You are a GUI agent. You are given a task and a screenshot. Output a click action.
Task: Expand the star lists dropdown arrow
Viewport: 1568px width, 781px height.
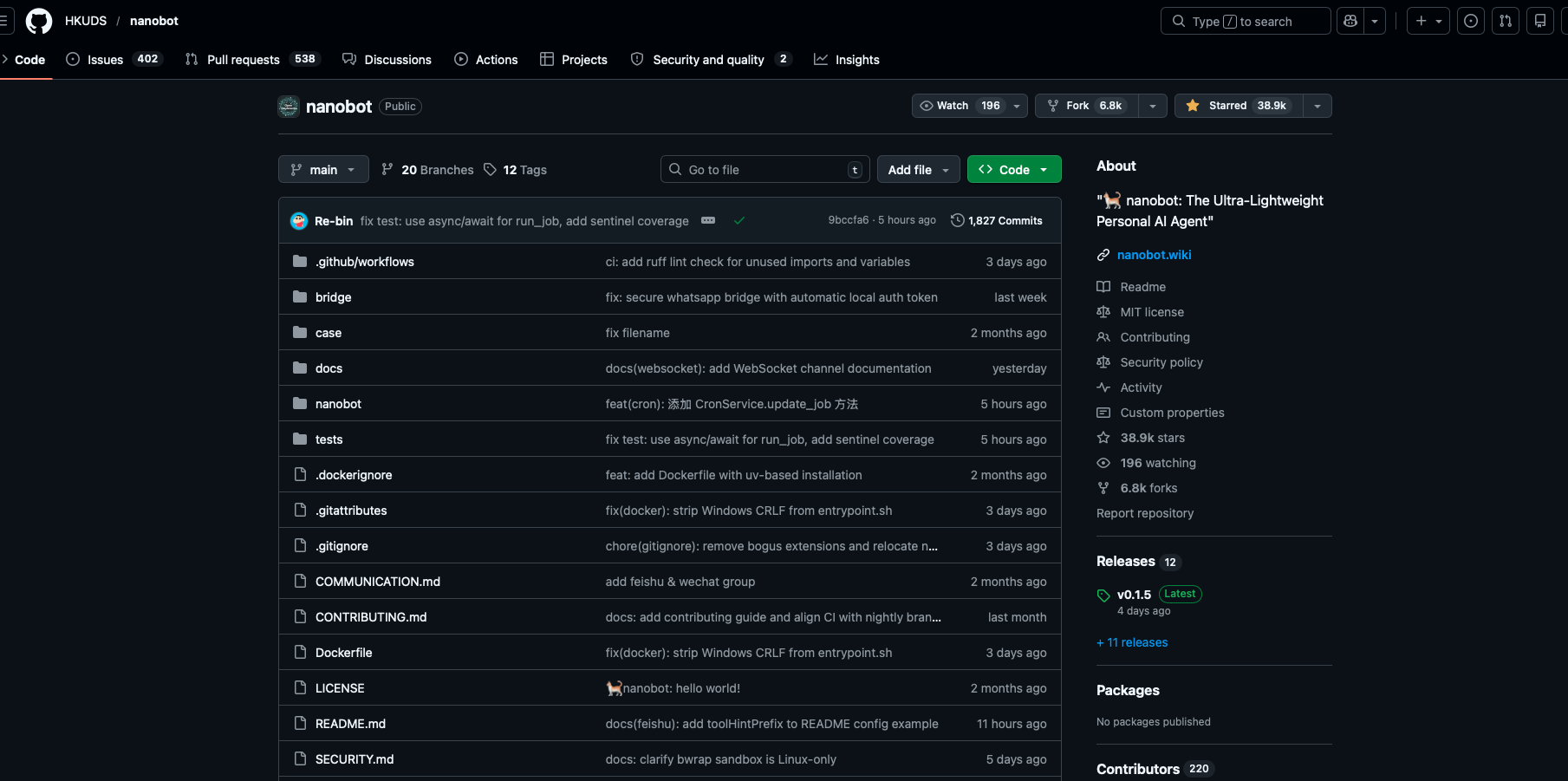(1318, 106)
